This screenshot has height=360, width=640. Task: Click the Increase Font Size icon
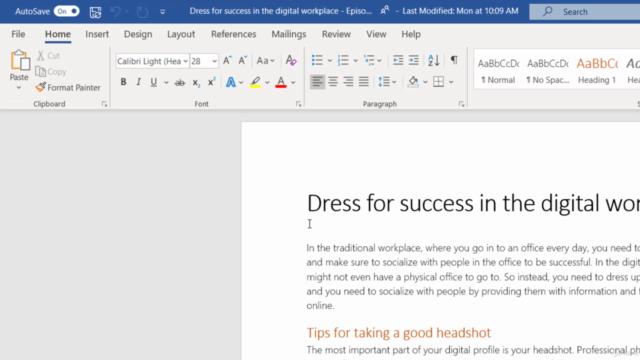[228, 60]
